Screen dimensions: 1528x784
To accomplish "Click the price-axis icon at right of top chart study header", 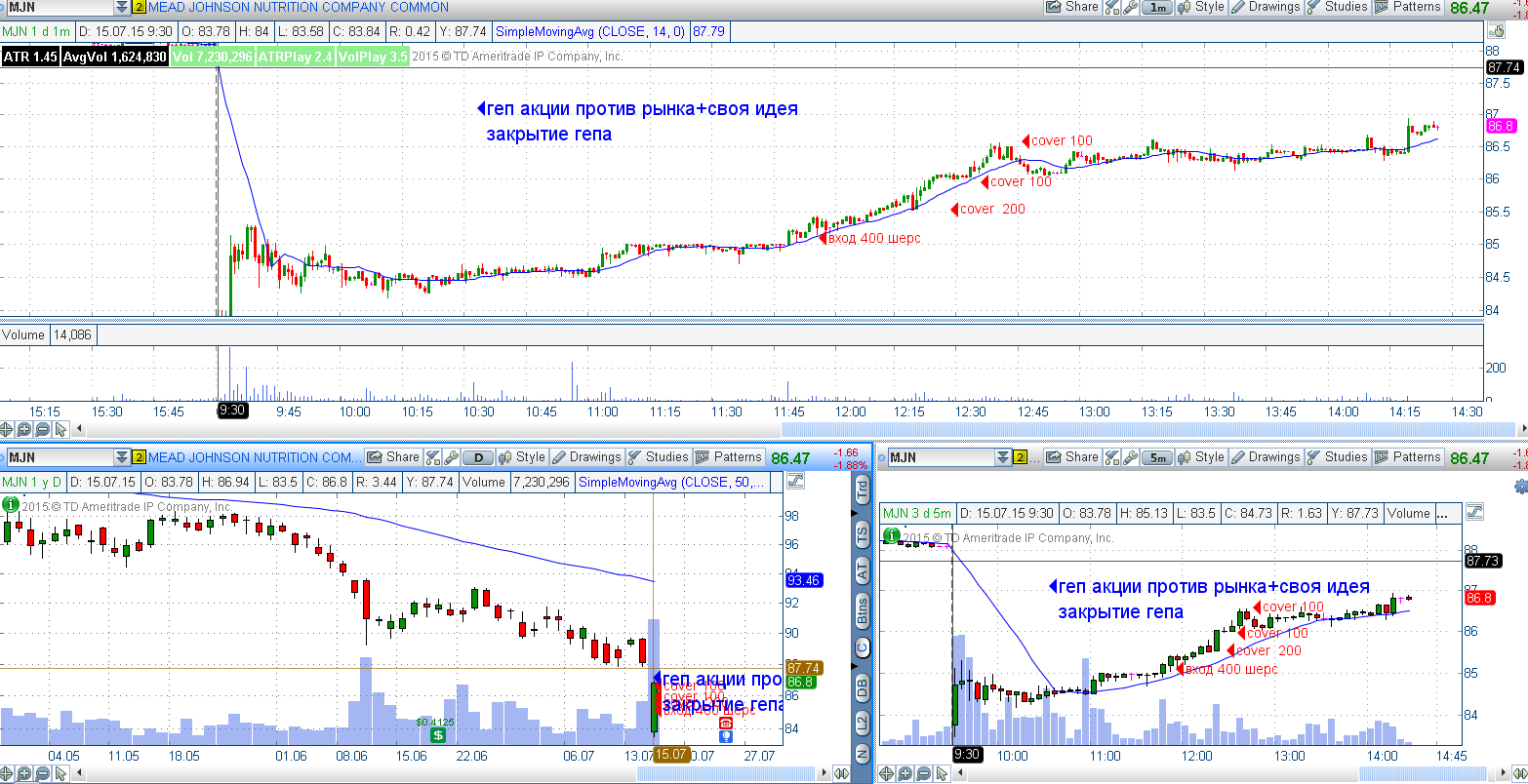I will 1497,31.
